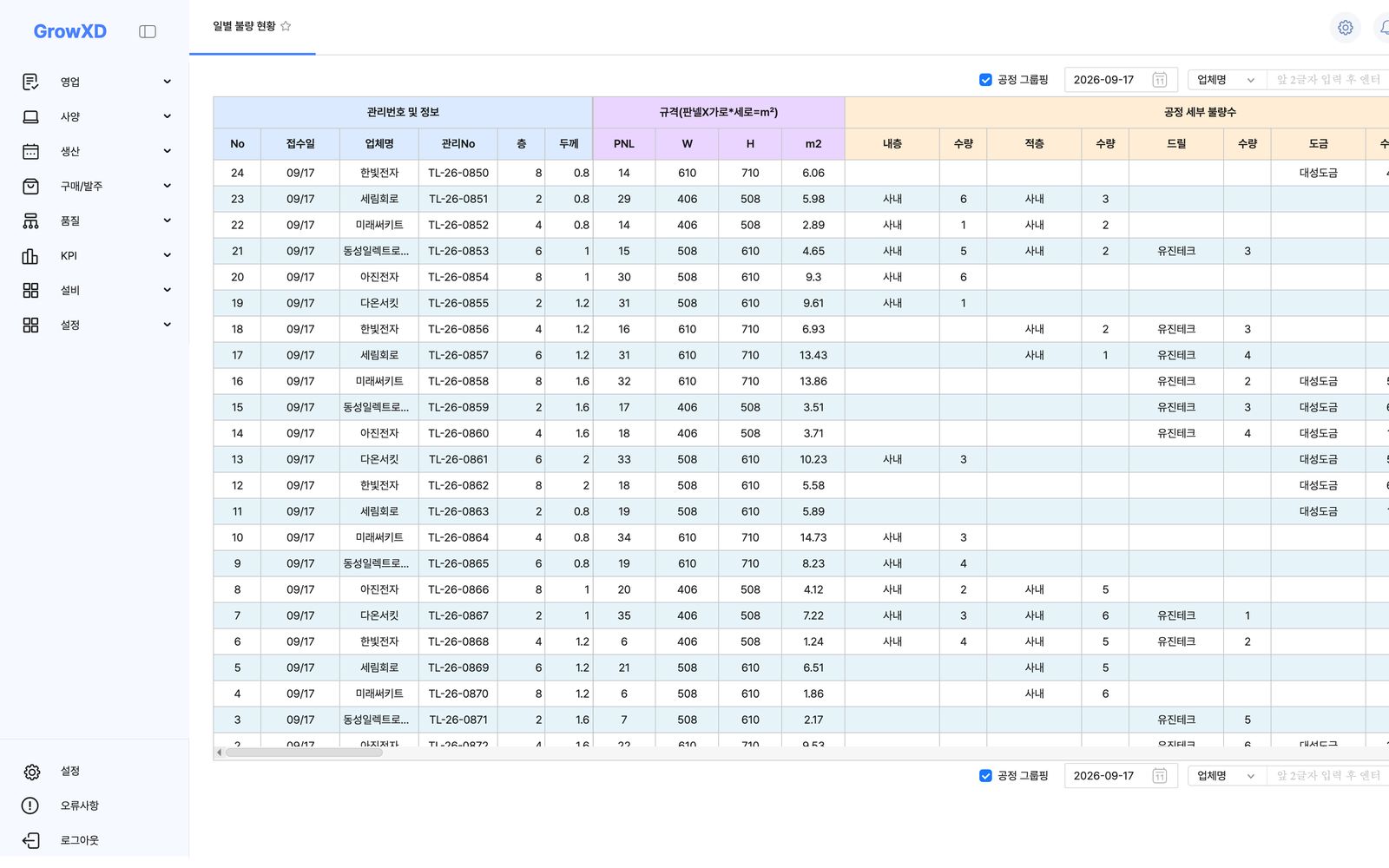
Task: Click the 로그아웃 exit icon
Action: pos(30,840)
